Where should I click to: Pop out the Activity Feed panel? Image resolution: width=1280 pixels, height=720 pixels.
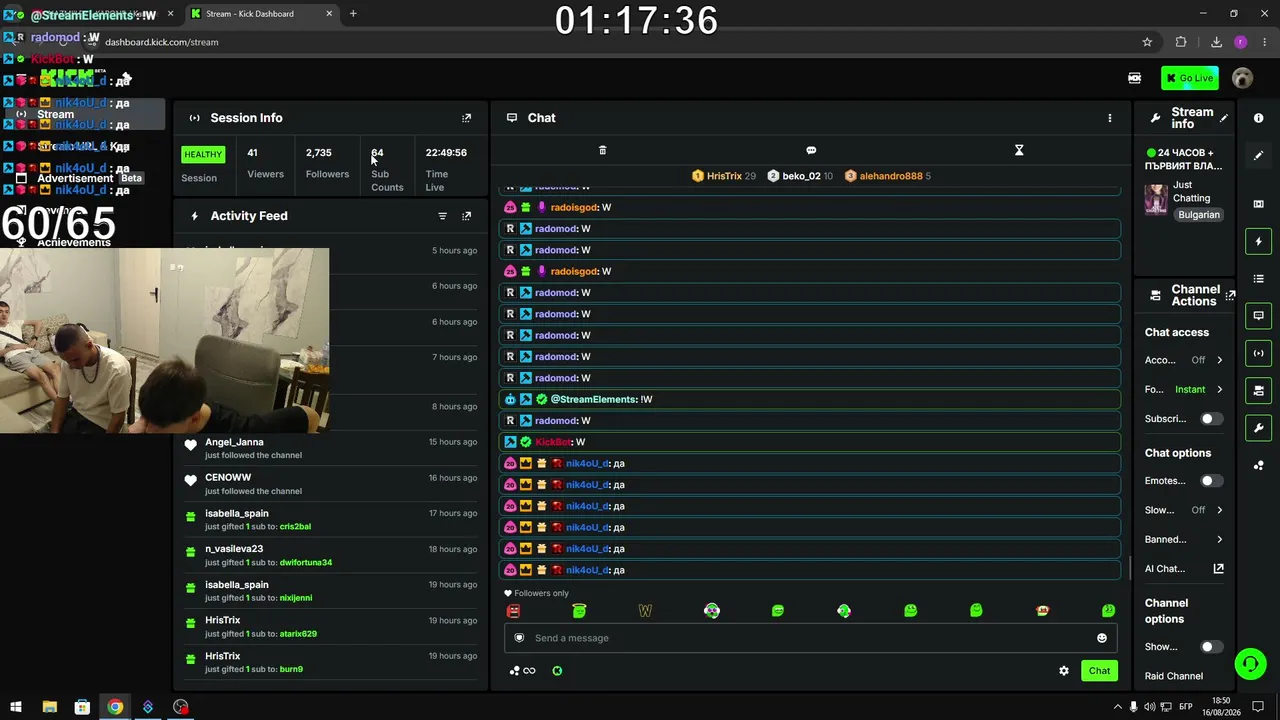coord(466,216)
